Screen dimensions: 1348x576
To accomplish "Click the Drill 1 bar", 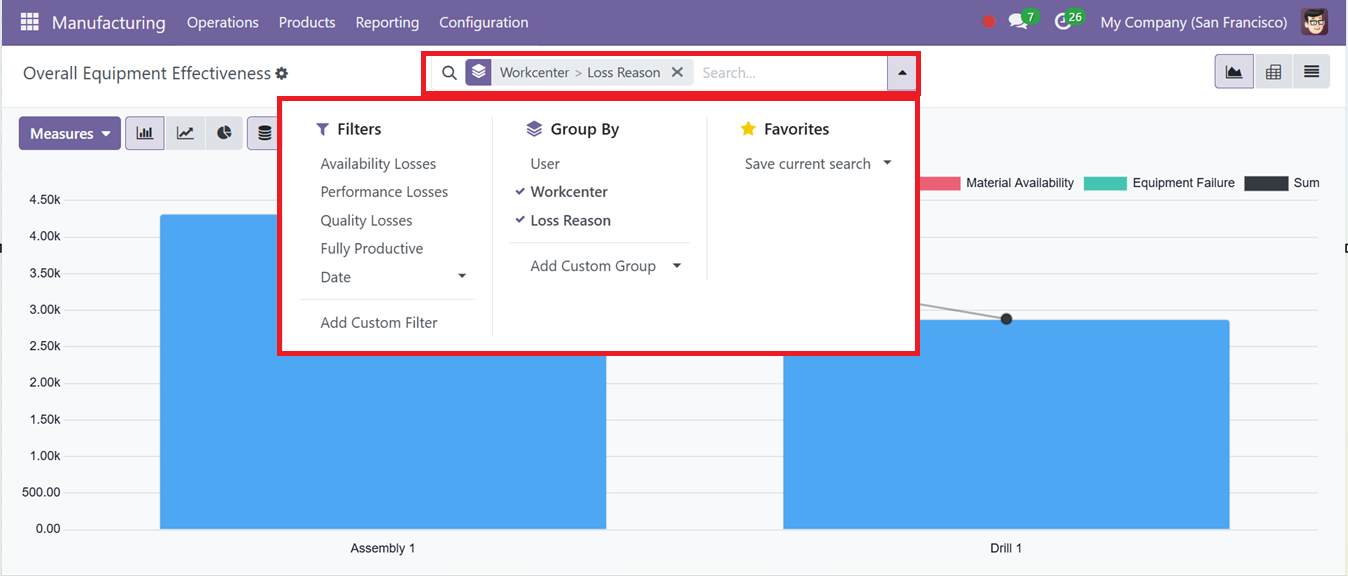I will click(1006, 424).
